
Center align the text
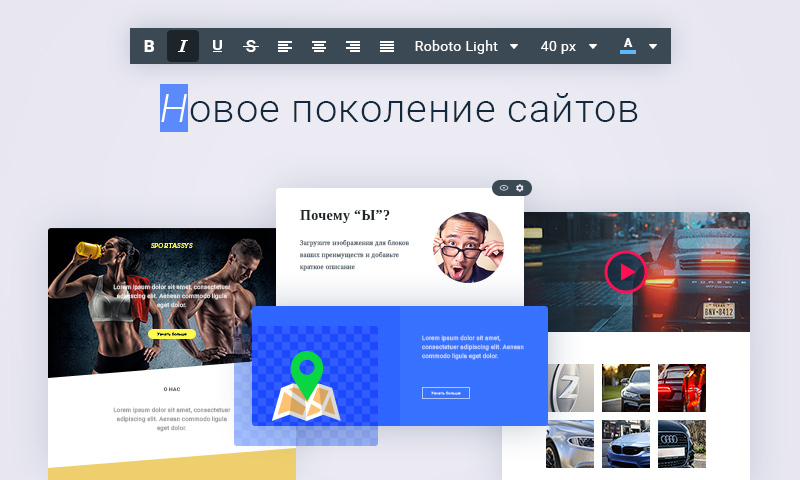[x=319, y=46]
